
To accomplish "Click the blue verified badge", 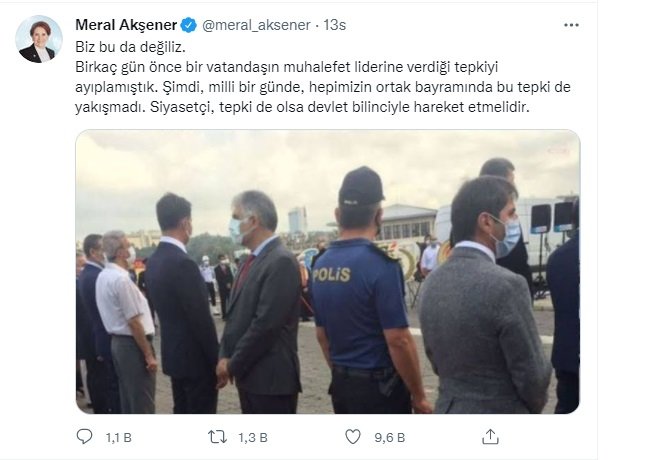I will tap(188, 25).
